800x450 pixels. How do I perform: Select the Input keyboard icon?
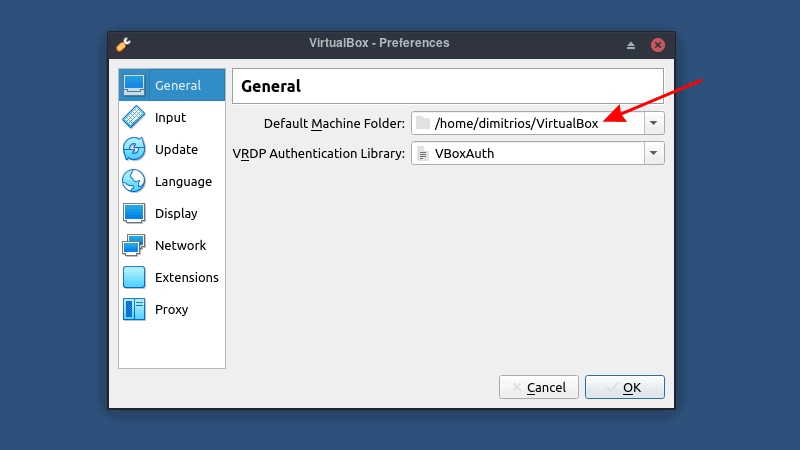(134, 117)
